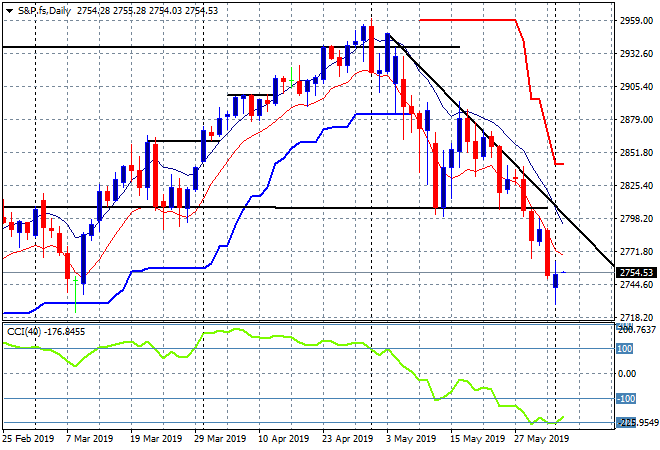Click the current price label 2754.53

coord(636,272)
